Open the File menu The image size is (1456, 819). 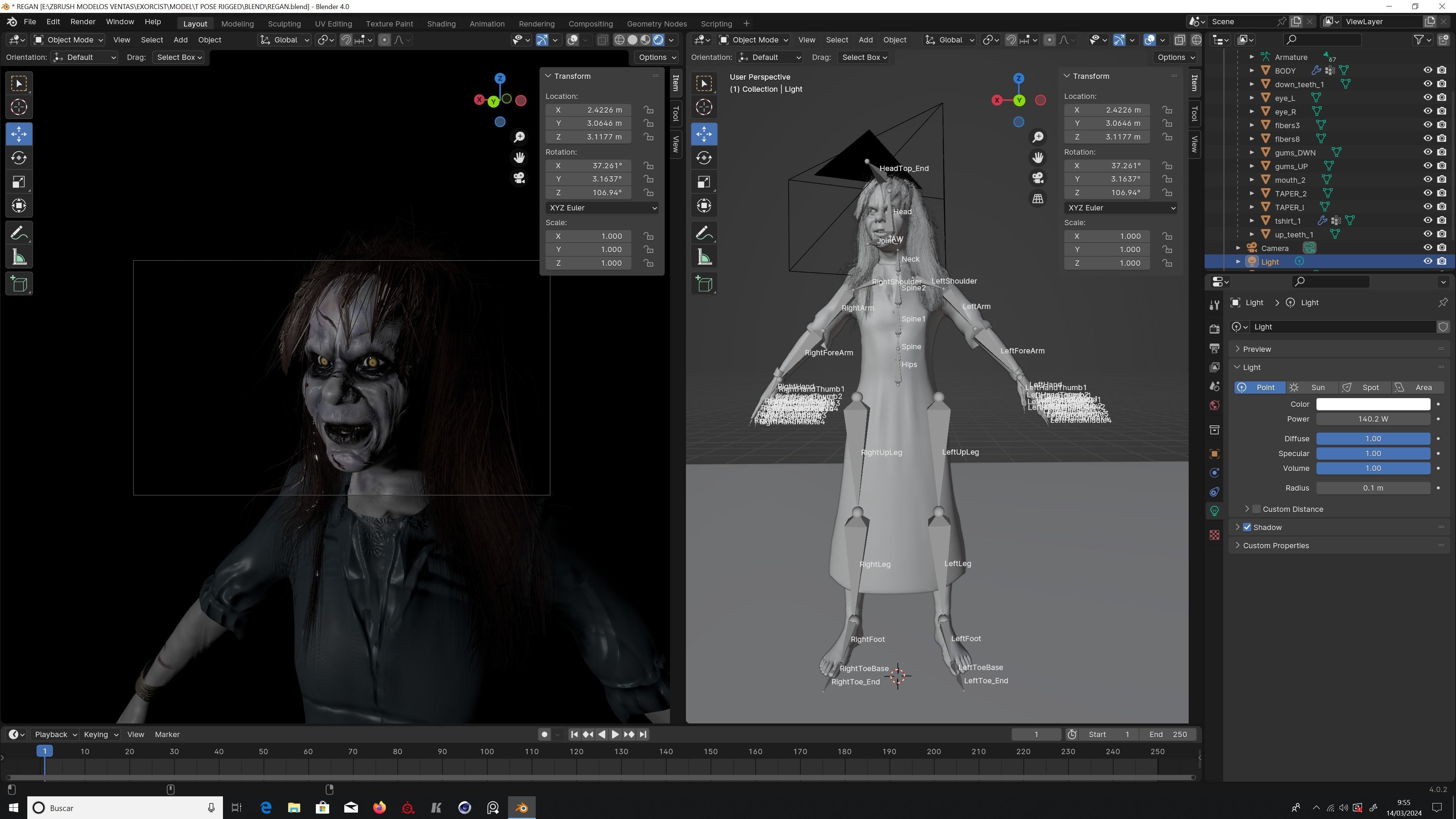click(x=30, y=22)
